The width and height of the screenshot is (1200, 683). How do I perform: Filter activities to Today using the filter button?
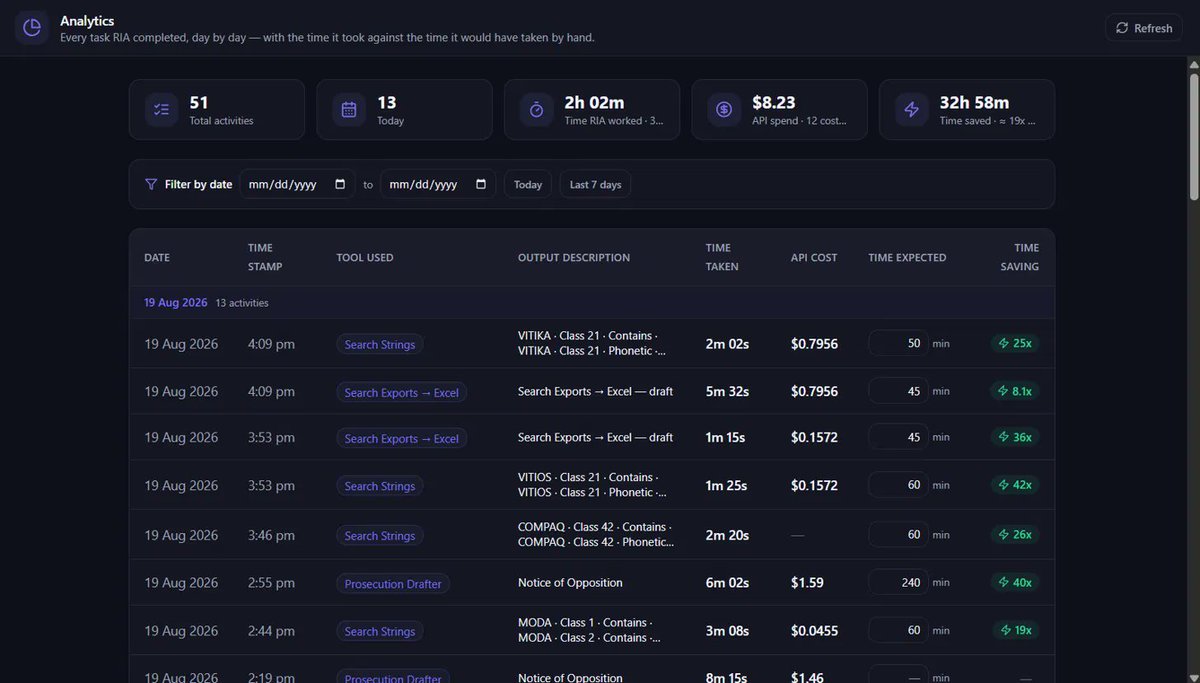tap(528, 184)
